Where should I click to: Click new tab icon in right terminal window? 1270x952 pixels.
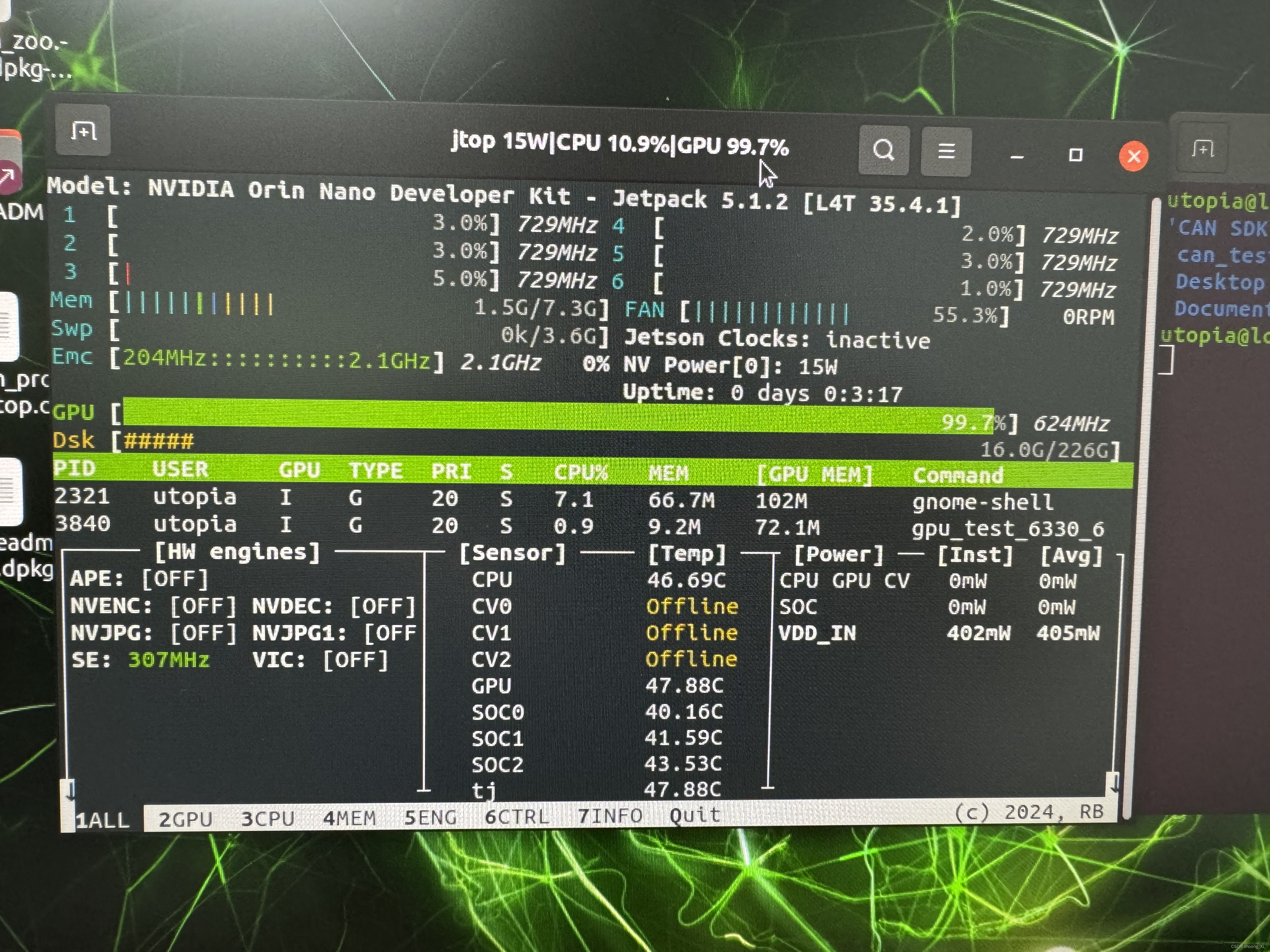[x=1202, y=149]
